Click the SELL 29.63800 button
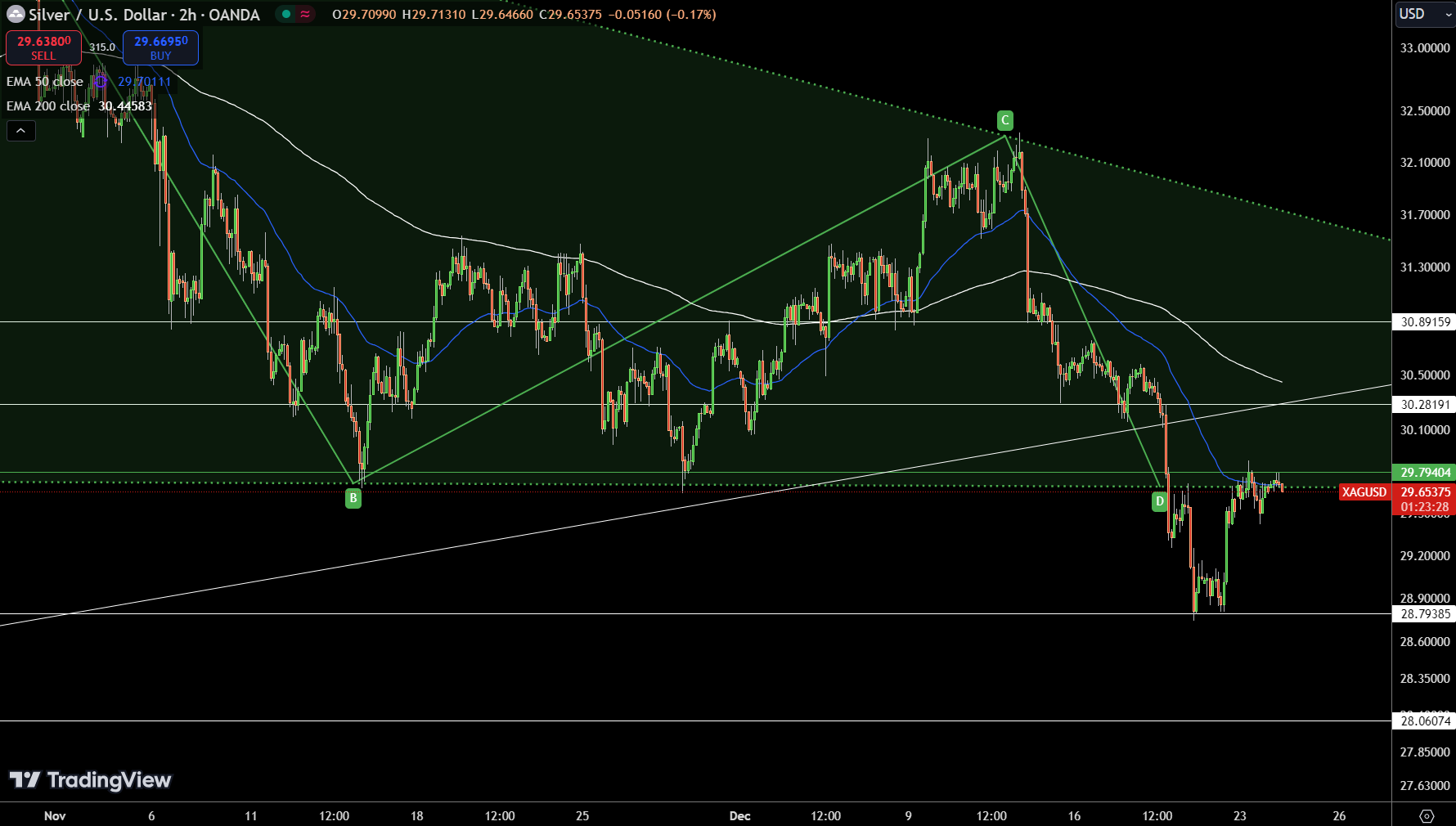This screenshot has width=1456, height=826. pos(43,47)
